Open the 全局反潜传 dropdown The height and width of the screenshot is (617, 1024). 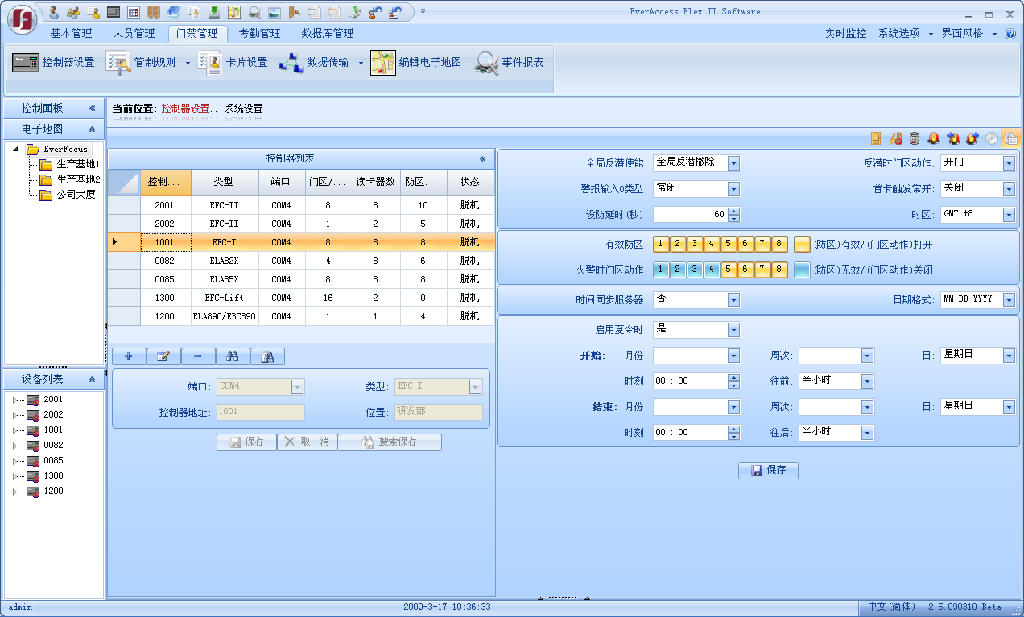click(734, 163)
